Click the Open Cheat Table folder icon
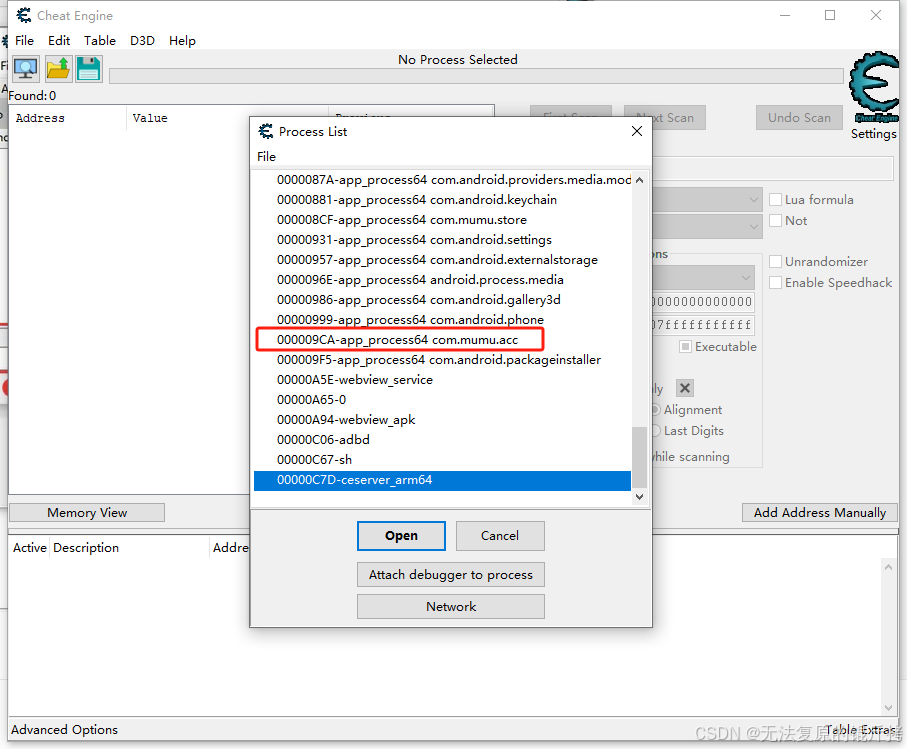This screenshot has width=907, height=749. point(58,69)
